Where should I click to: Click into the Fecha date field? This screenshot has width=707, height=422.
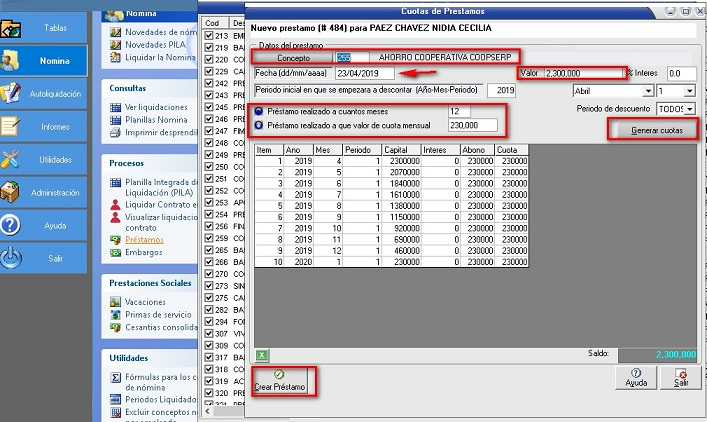pos(364,74)
